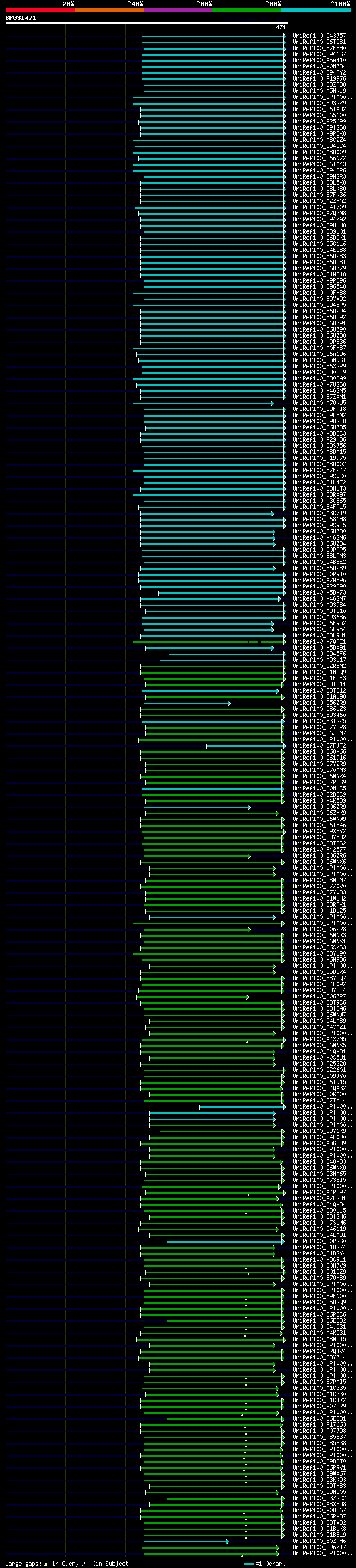Select the query name BP031471
Image resolution: width=356 pixels, height=1568 pixels.
click(x=21, y=18)
